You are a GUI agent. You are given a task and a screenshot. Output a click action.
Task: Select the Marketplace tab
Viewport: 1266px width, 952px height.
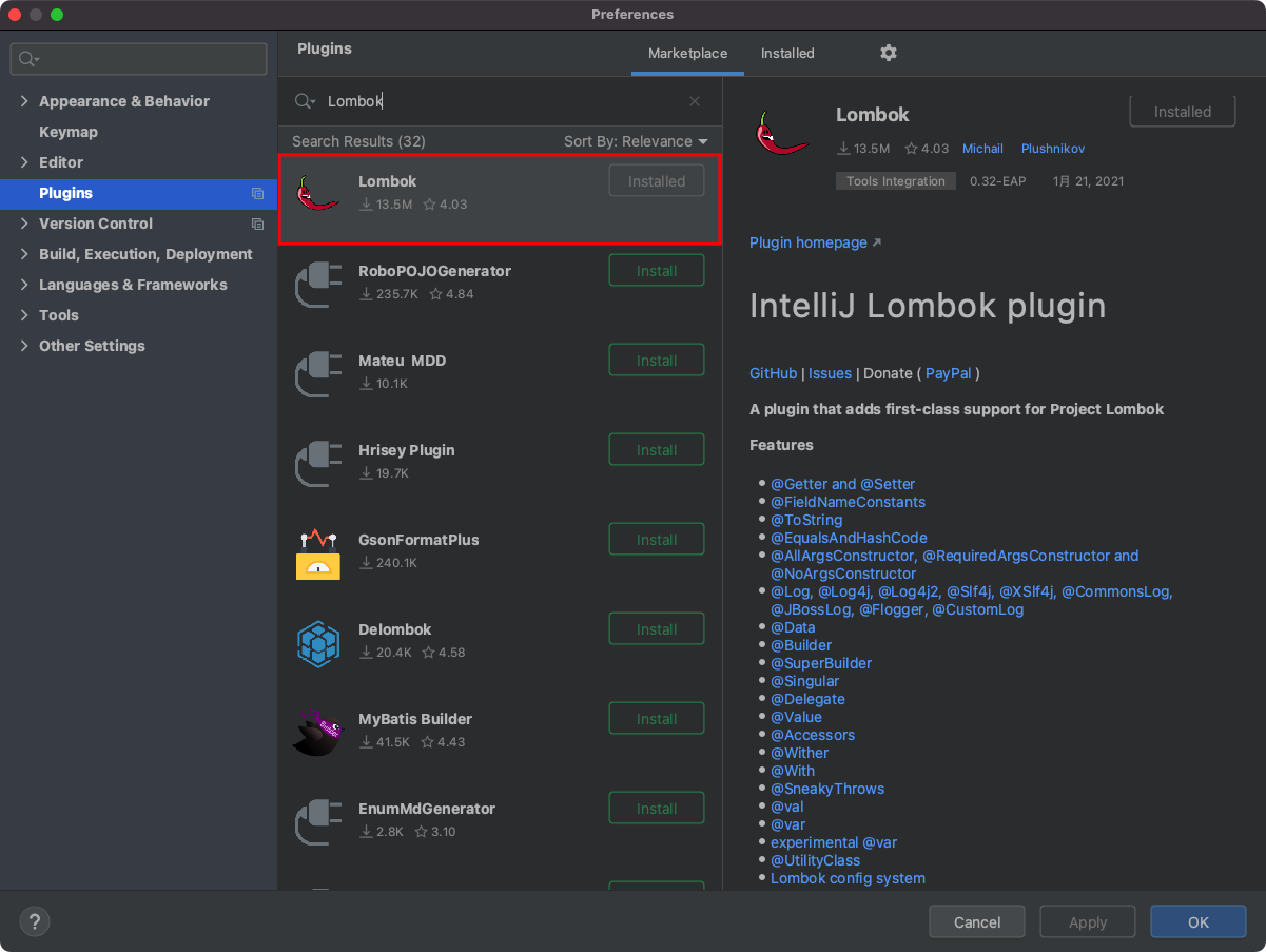(687, 53)
